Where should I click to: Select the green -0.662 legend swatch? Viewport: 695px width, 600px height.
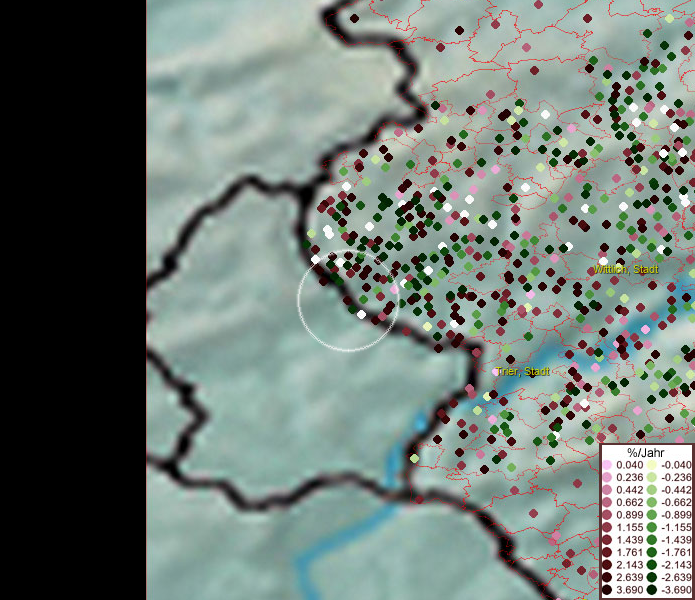click(x=652, y=503)
